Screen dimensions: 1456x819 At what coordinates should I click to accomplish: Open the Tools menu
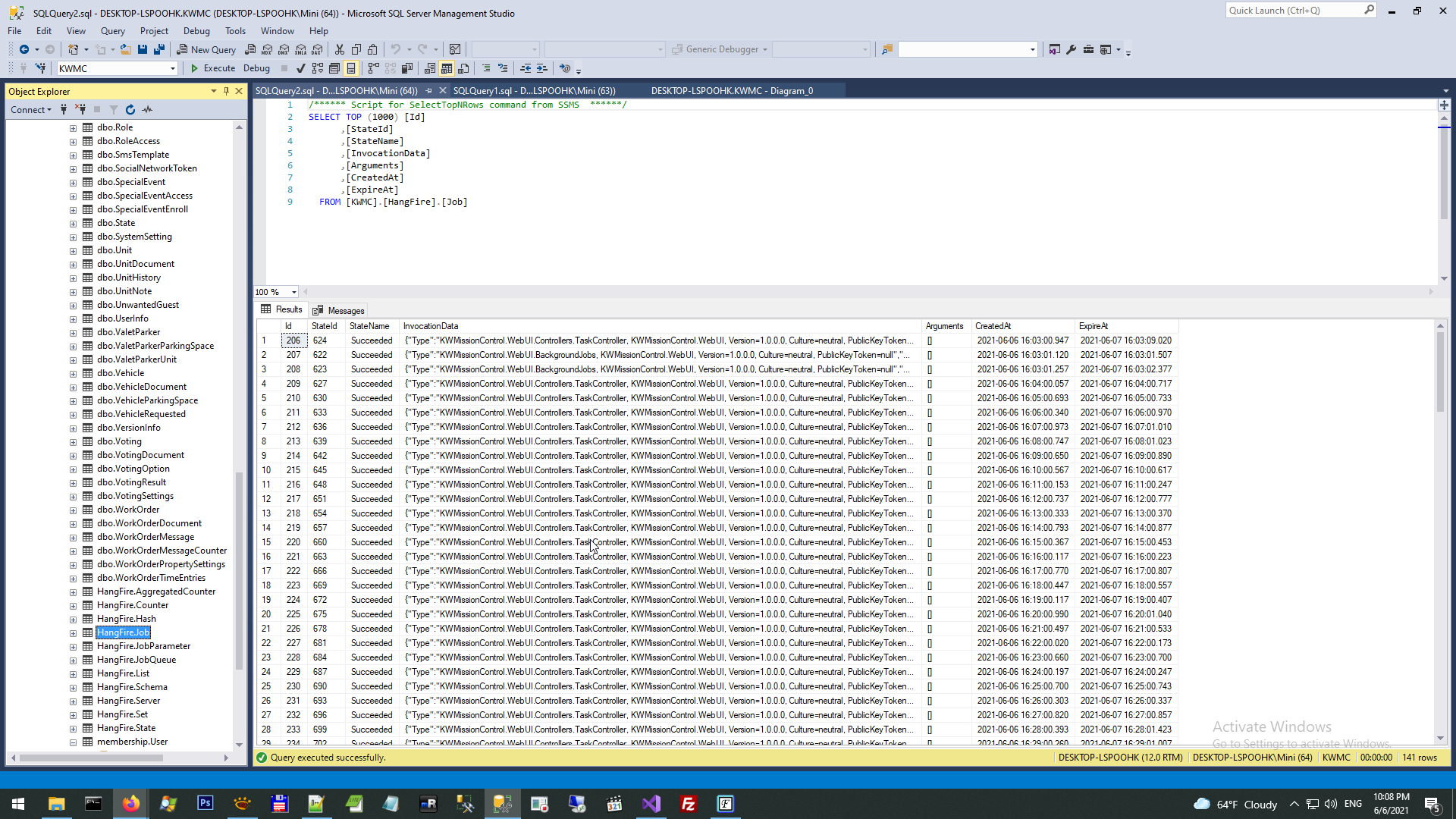tap(235, 31)
